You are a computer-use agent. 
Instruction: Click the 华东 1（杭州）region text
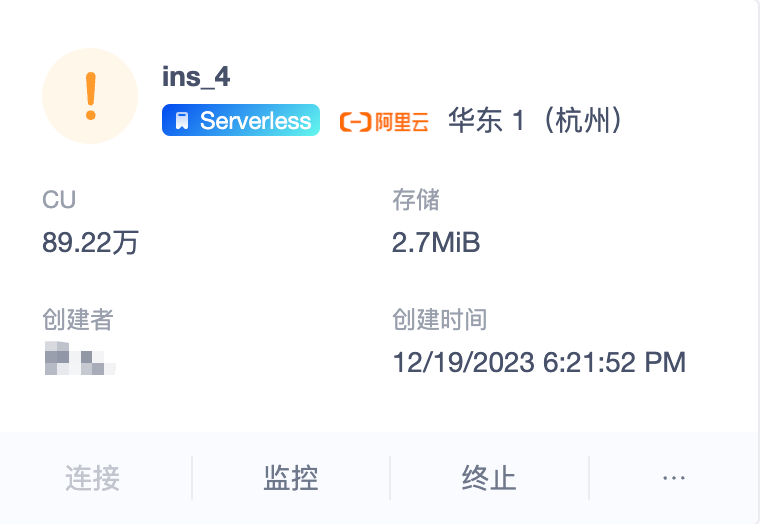(x=538, y=122)
